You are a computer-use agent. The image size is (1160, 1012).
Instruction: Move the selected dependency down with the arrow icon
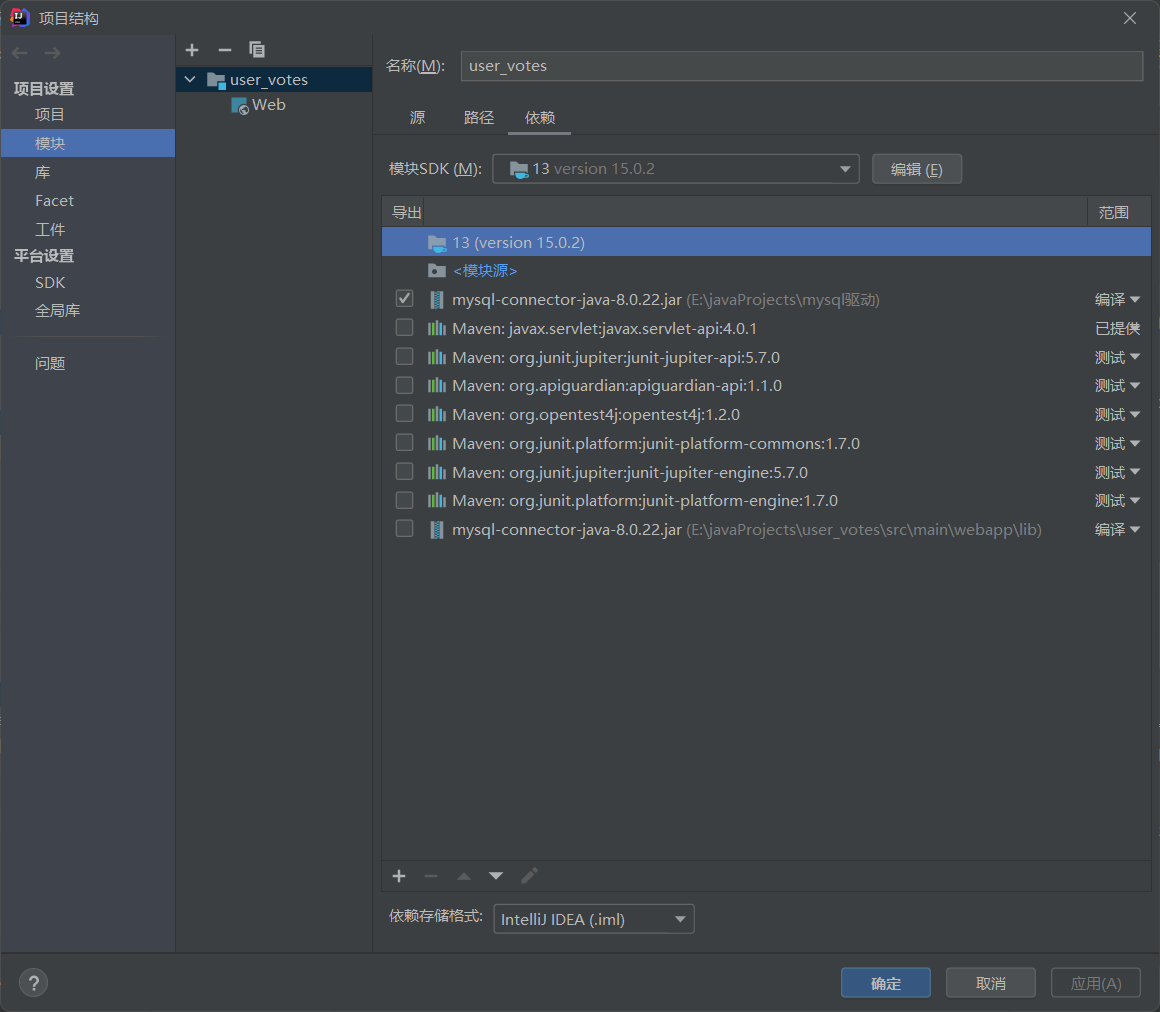pos(495,875)
